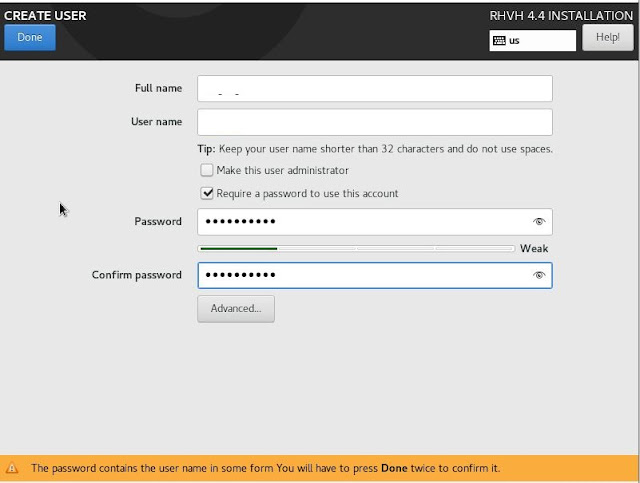Click the Confirm password label
Screen dimensions: 640x483
point(137,275)
